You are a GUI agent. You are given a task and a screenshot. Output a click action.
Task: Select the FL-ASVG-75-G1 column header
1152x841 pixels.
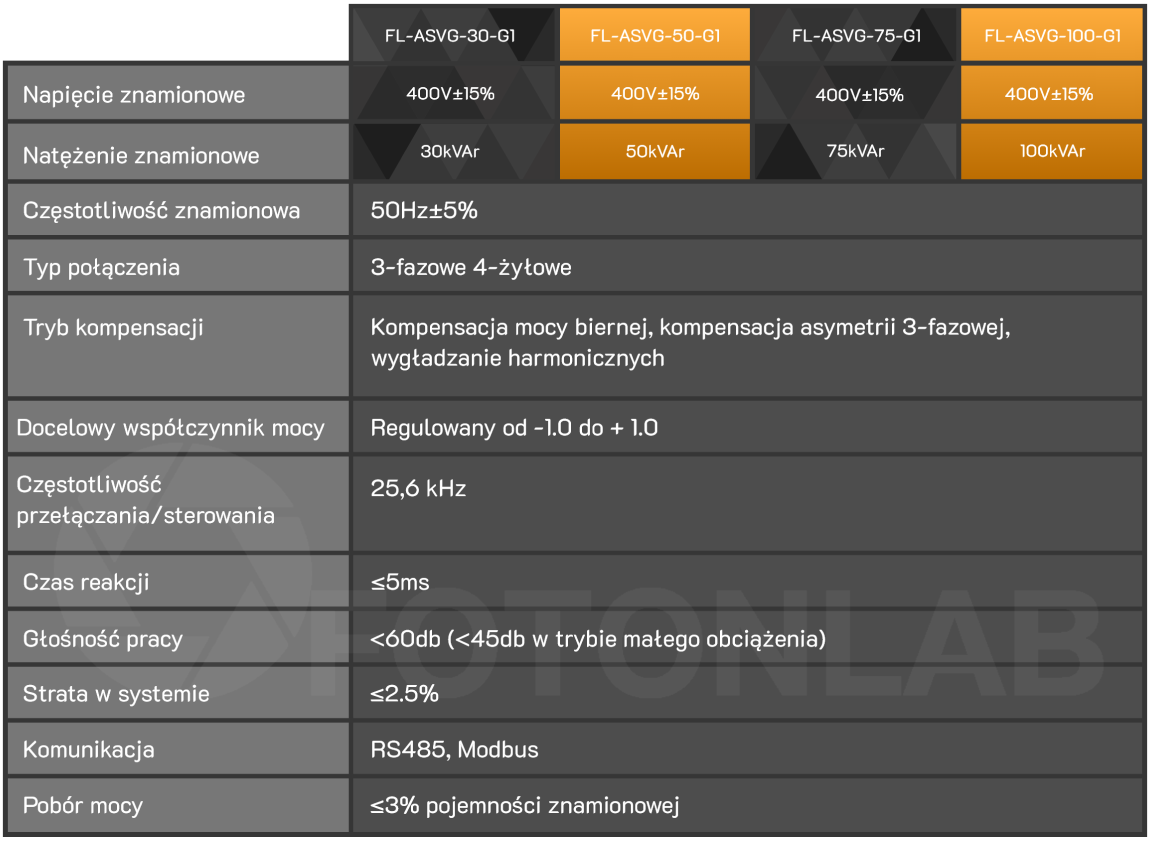click(x=856, y=35)
